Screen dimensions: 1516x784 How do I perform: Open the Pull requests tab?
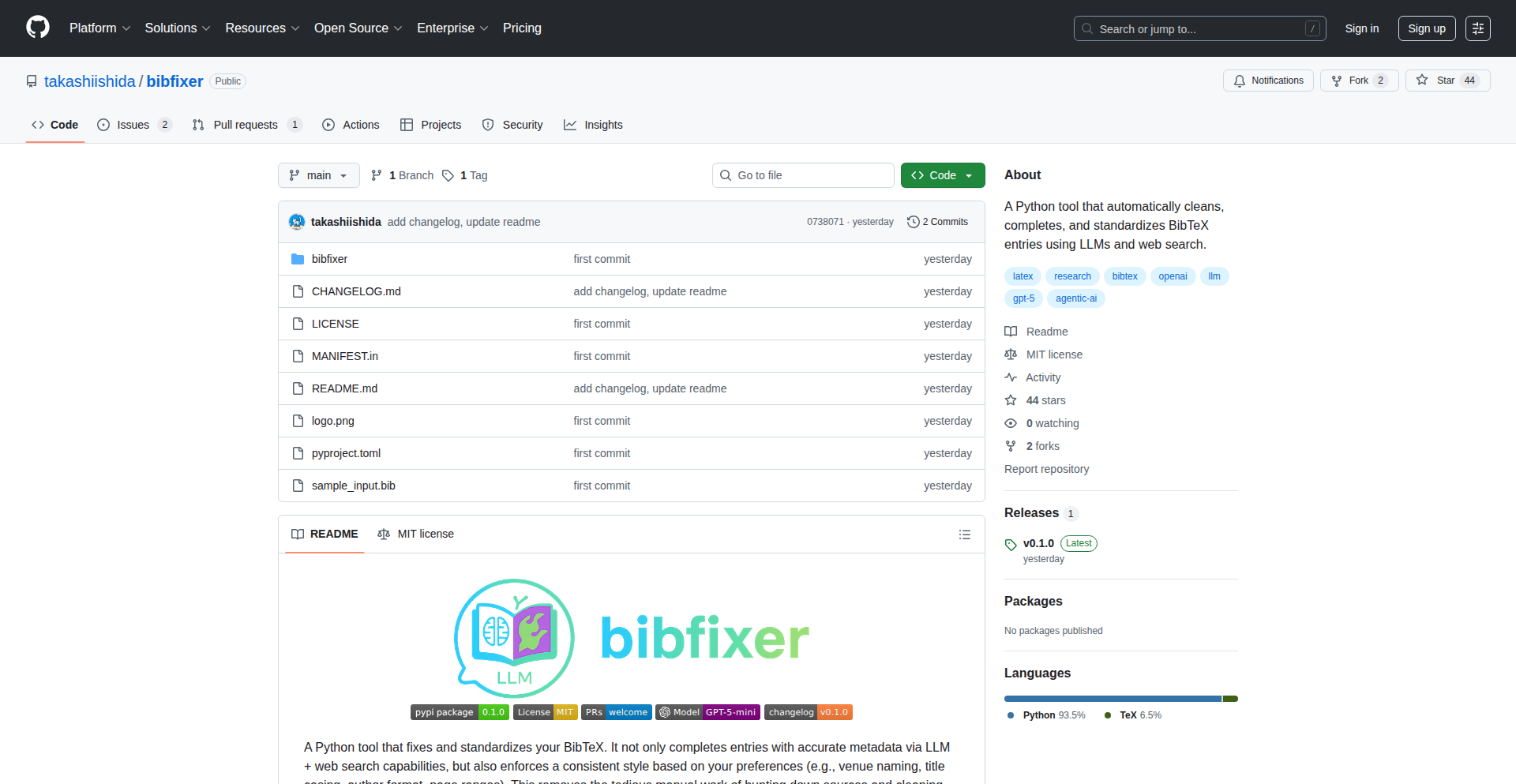(x=247, y=125)
